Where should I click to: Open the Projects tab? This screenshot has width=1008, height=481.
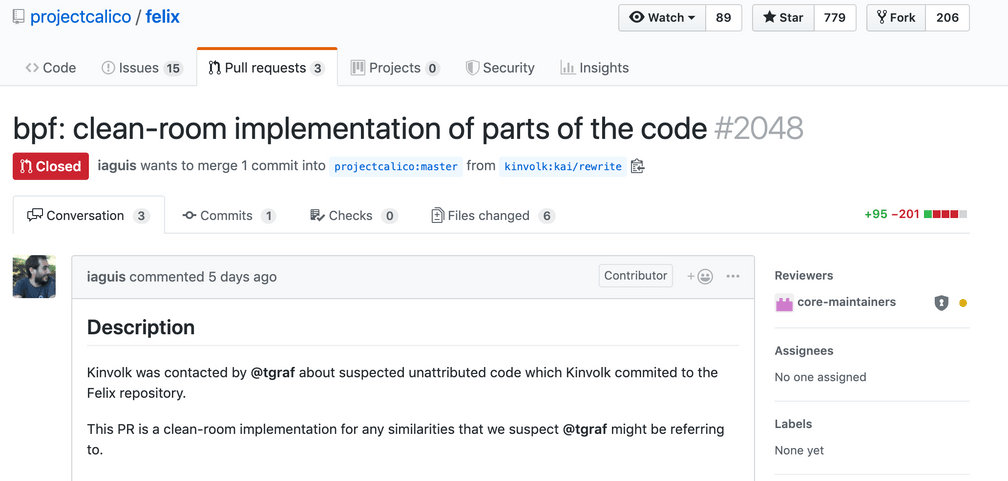(x=395, y=68)
